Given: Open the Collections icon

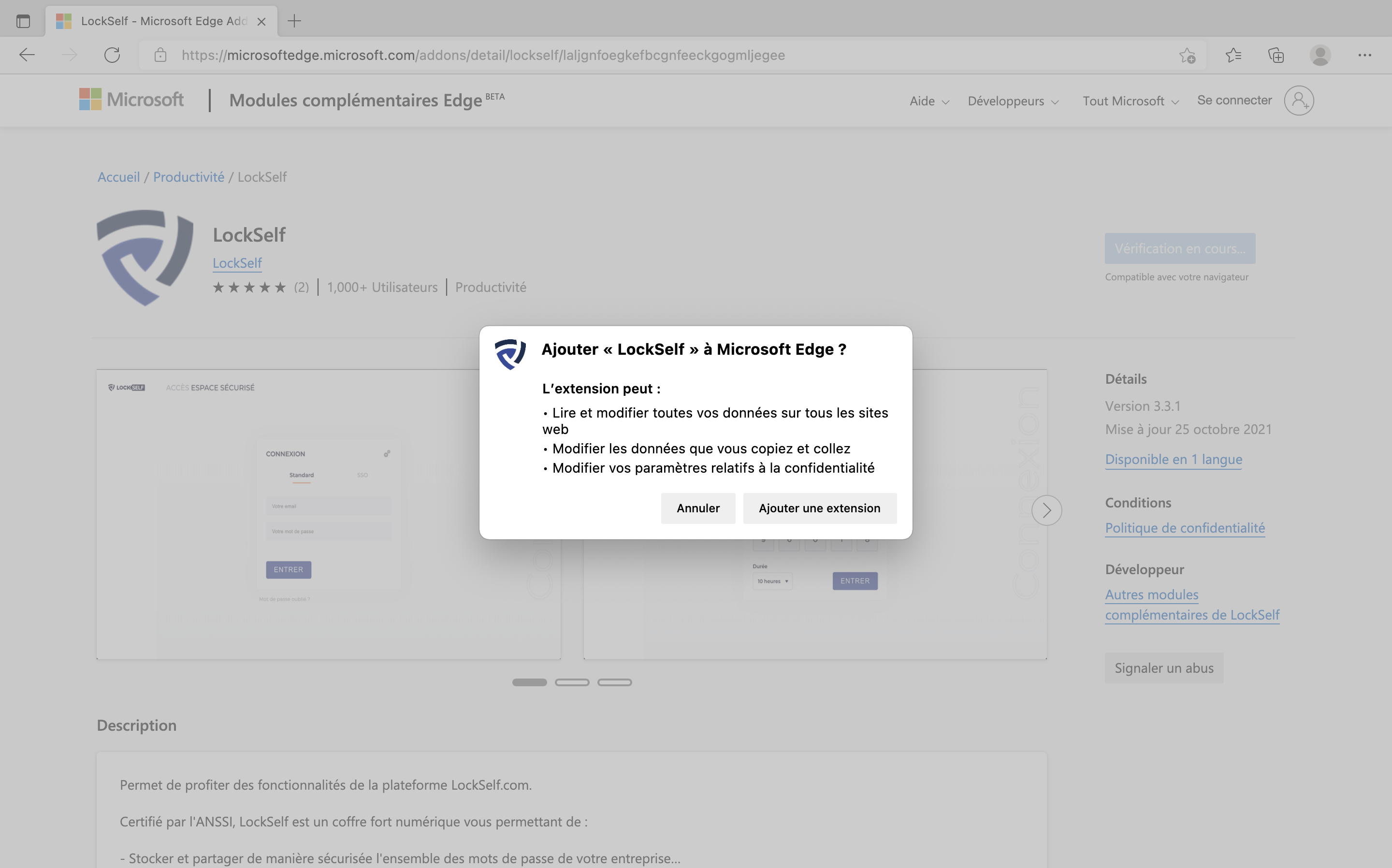Looking at the screenshot, I should point(1276,55).
